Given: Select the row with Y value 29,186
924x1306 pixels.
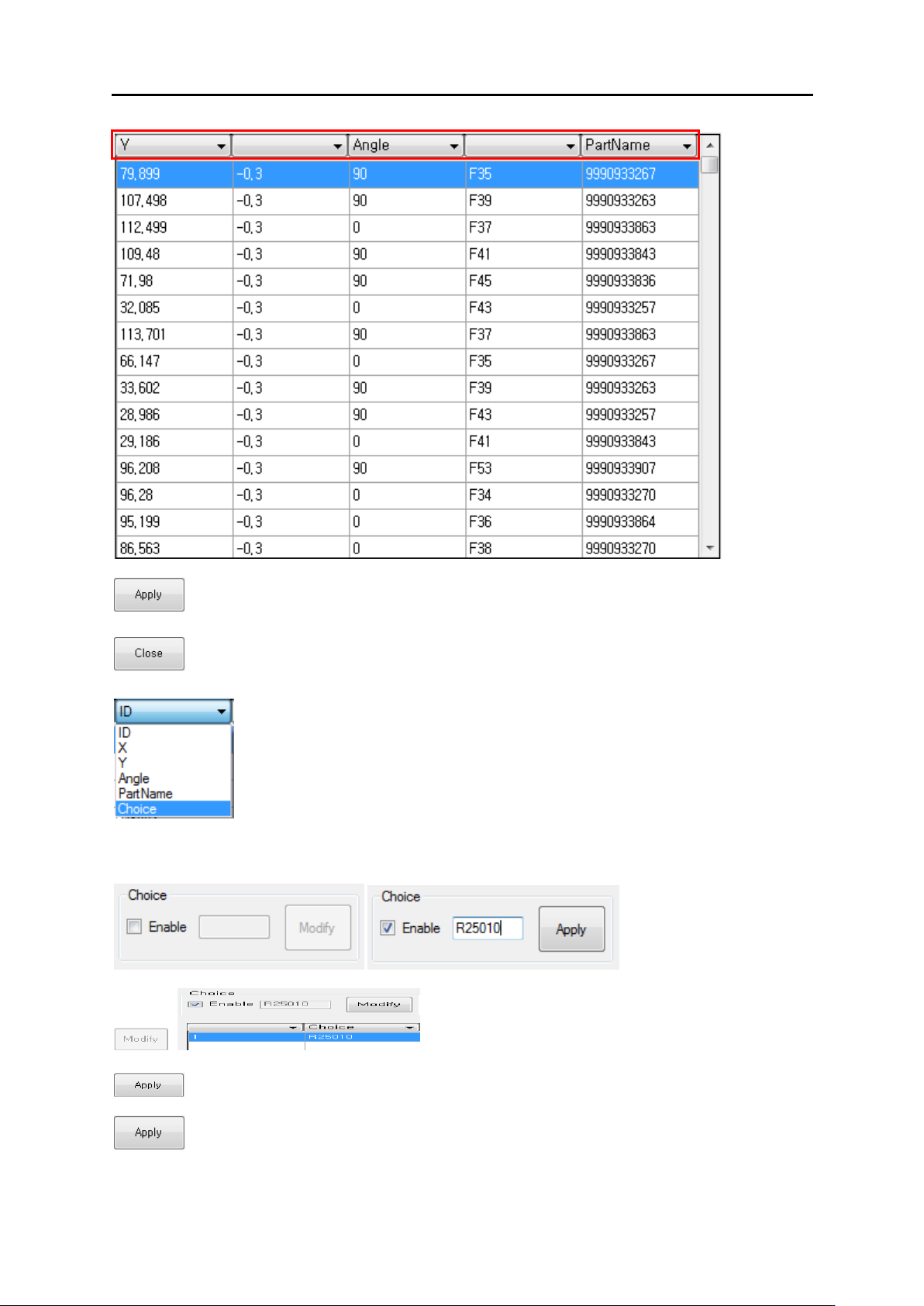Looking at the screenshot, I should [407, 441].
